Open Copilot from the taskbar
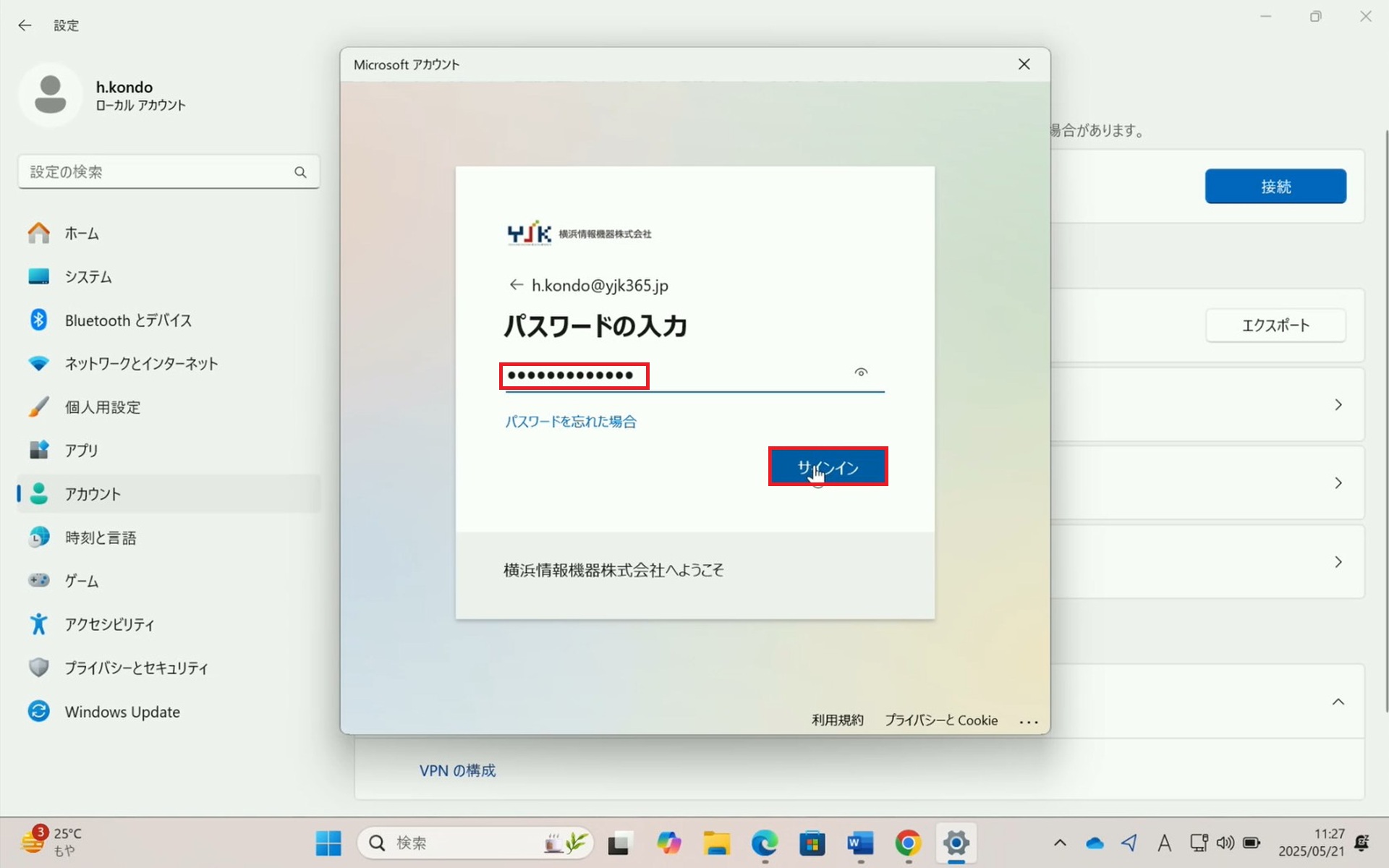 (x=668, y=843)
